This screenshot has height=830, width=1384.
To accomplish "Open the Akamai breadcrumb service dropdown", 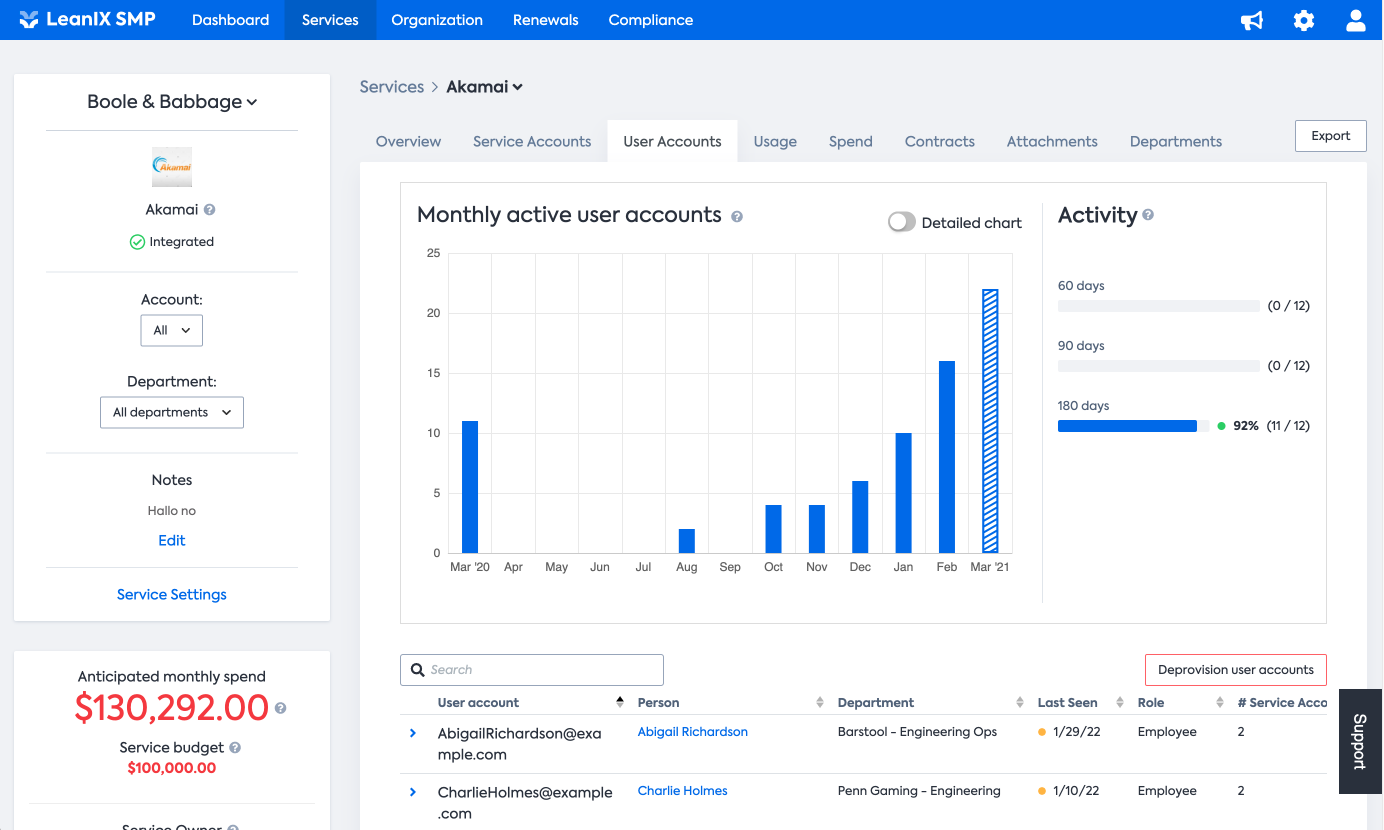I will 485,87.
